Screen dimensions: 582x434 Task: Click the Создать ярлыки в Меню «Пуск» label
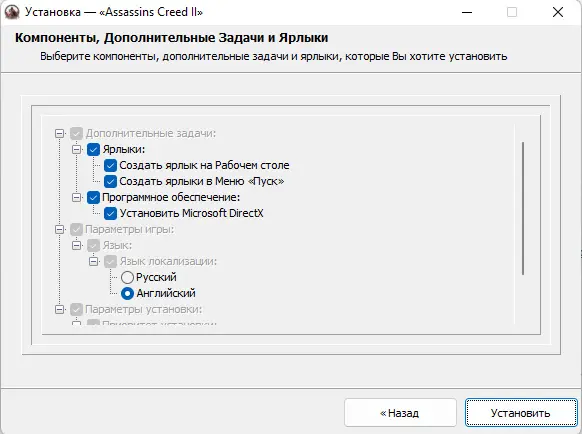202,181
